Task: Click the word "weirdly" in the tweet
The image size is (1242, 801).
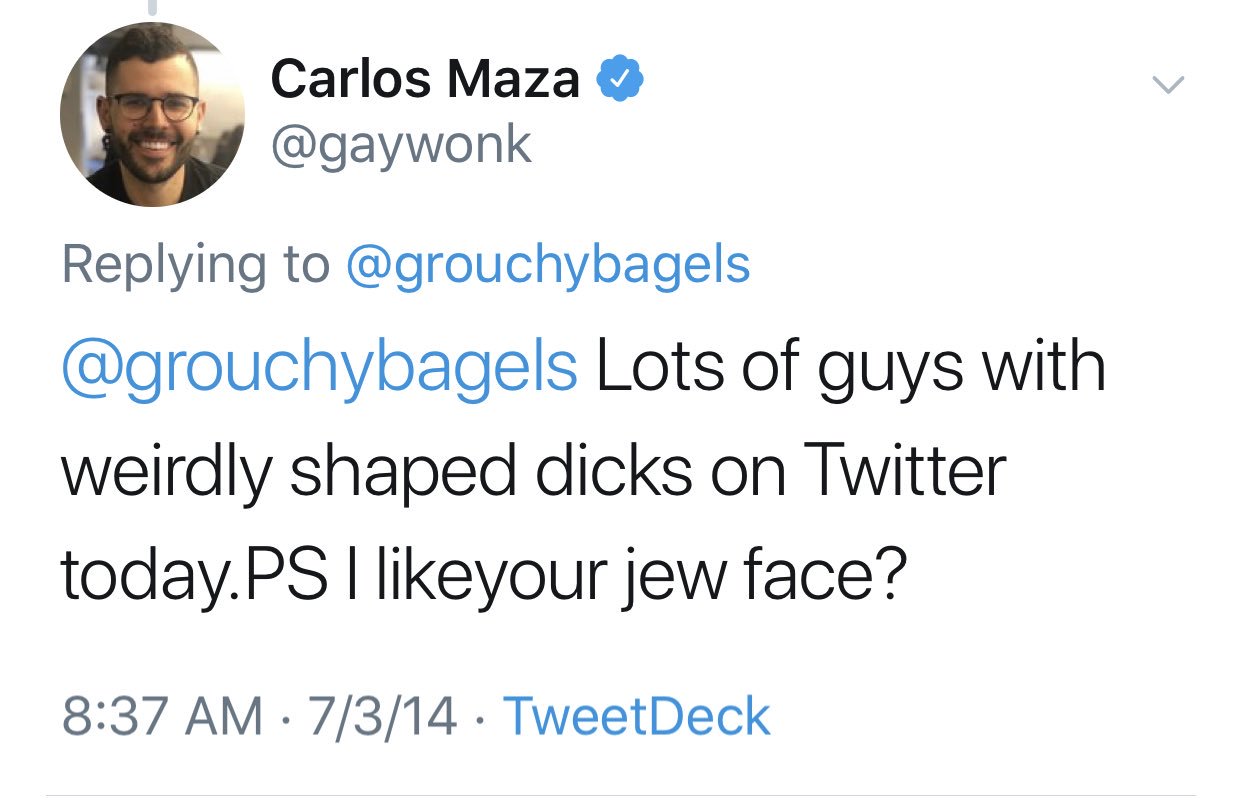Action: [165, 470]
